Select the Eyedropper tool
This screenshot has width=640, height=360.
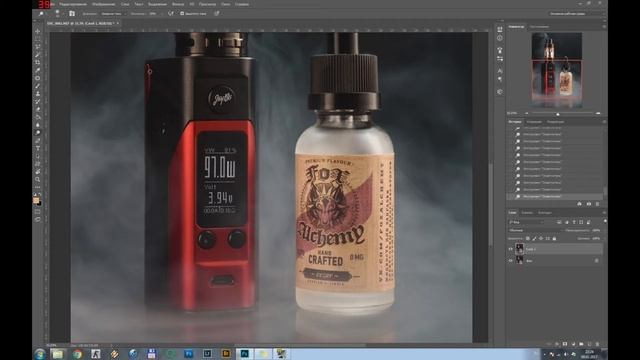tap(38, 70)
